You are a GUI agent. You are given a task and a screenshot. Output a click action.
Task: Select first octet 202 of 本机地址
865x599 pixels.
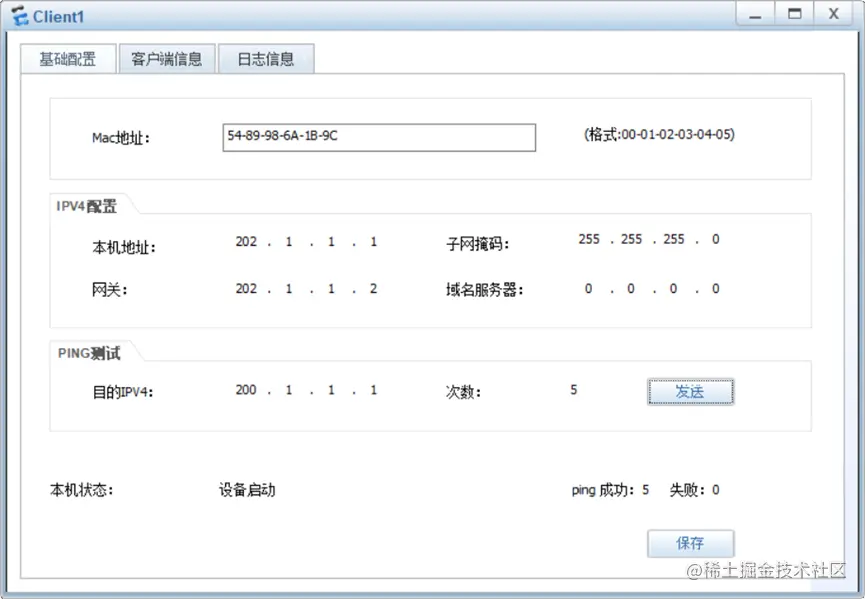246,242
